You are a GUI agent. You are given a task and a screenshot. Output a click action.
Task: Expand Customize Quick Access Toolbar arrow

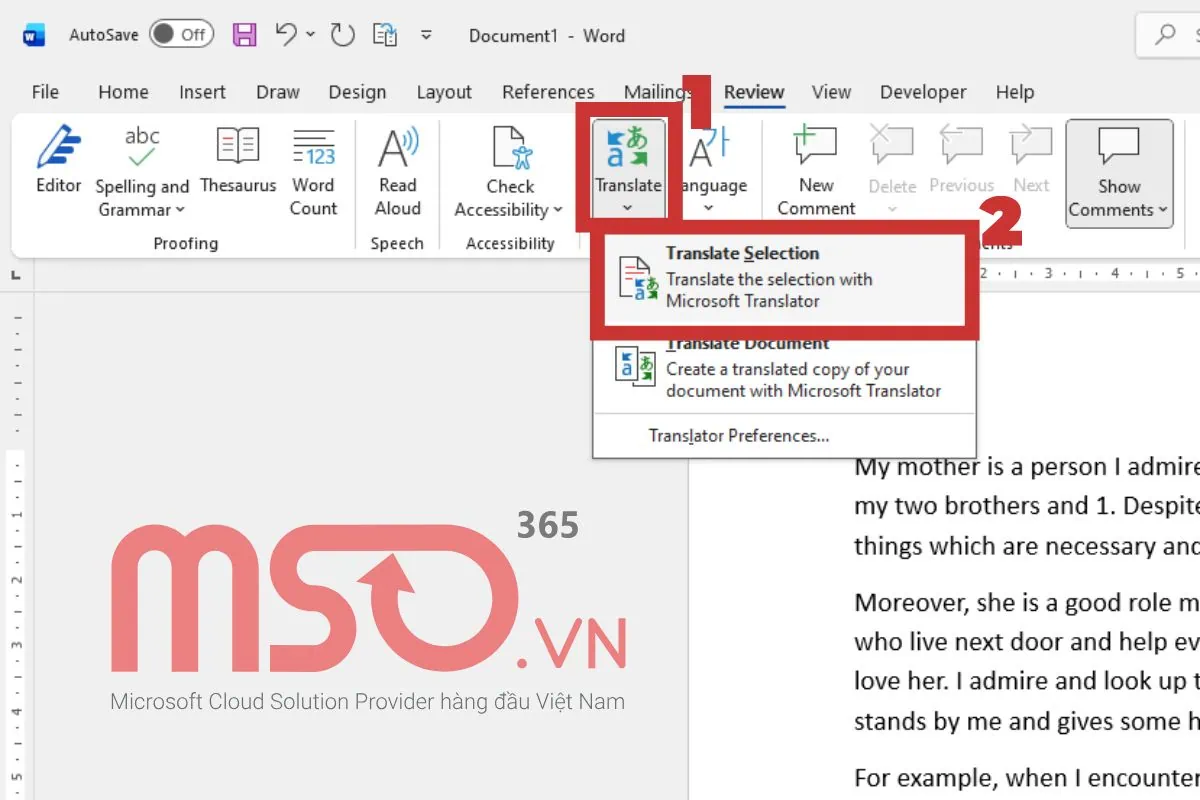(x=426, y=35)
